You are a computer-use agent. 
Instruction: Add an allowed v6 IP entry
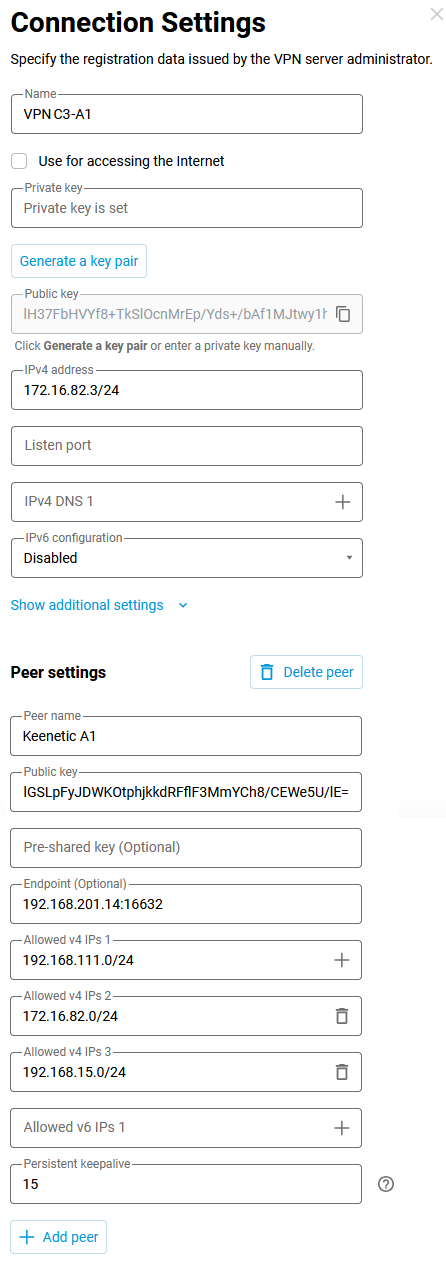342,1128
